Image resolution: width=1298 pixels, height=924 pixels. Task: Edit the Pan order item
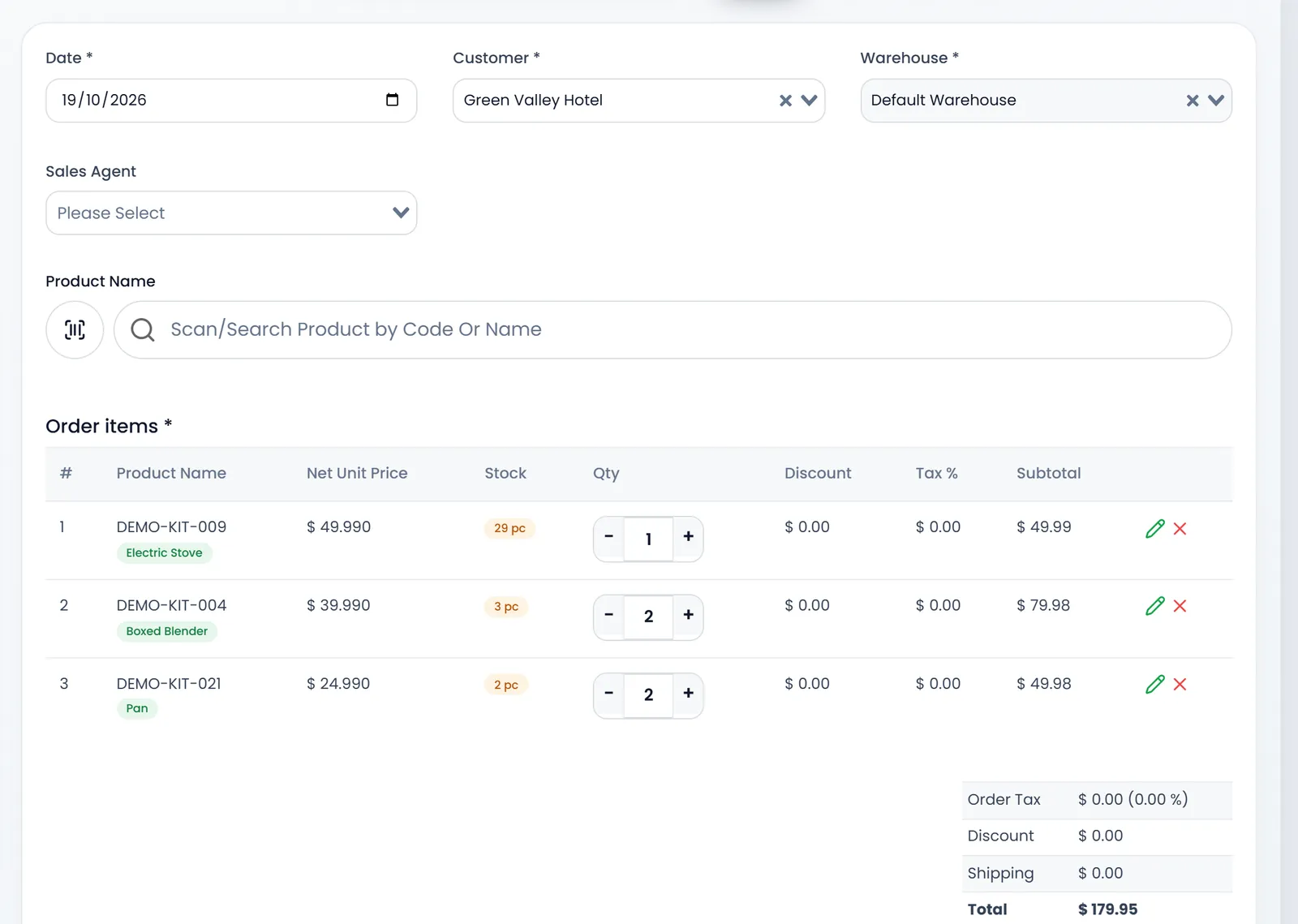pos(1155,685)
